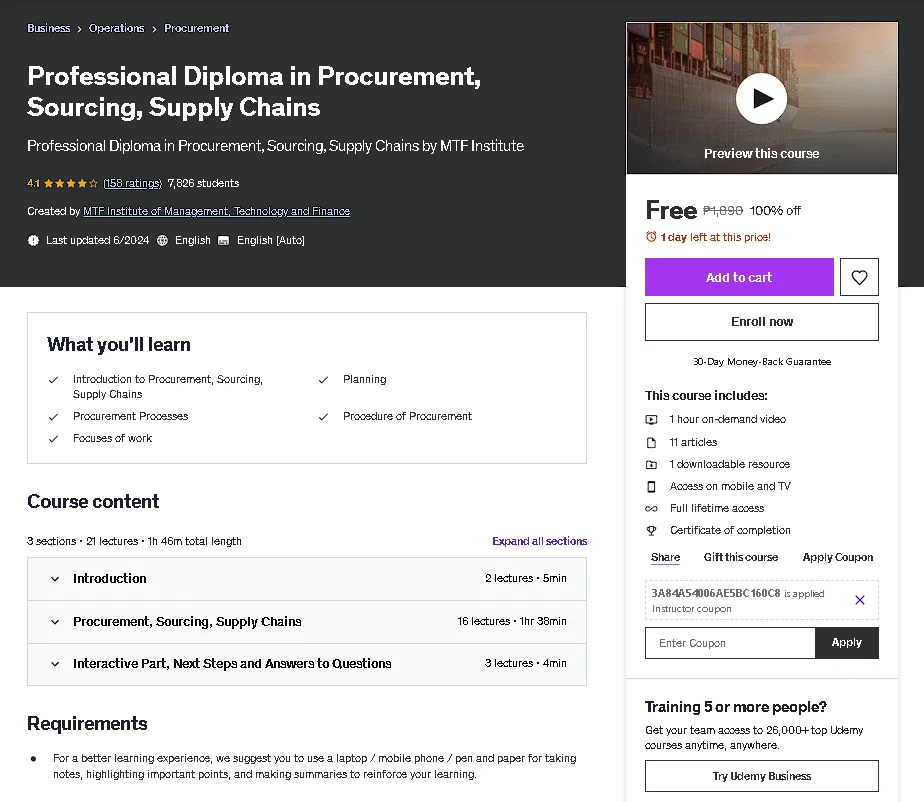
Task: Click the coupon Apply button
Action: pos(847,643)
